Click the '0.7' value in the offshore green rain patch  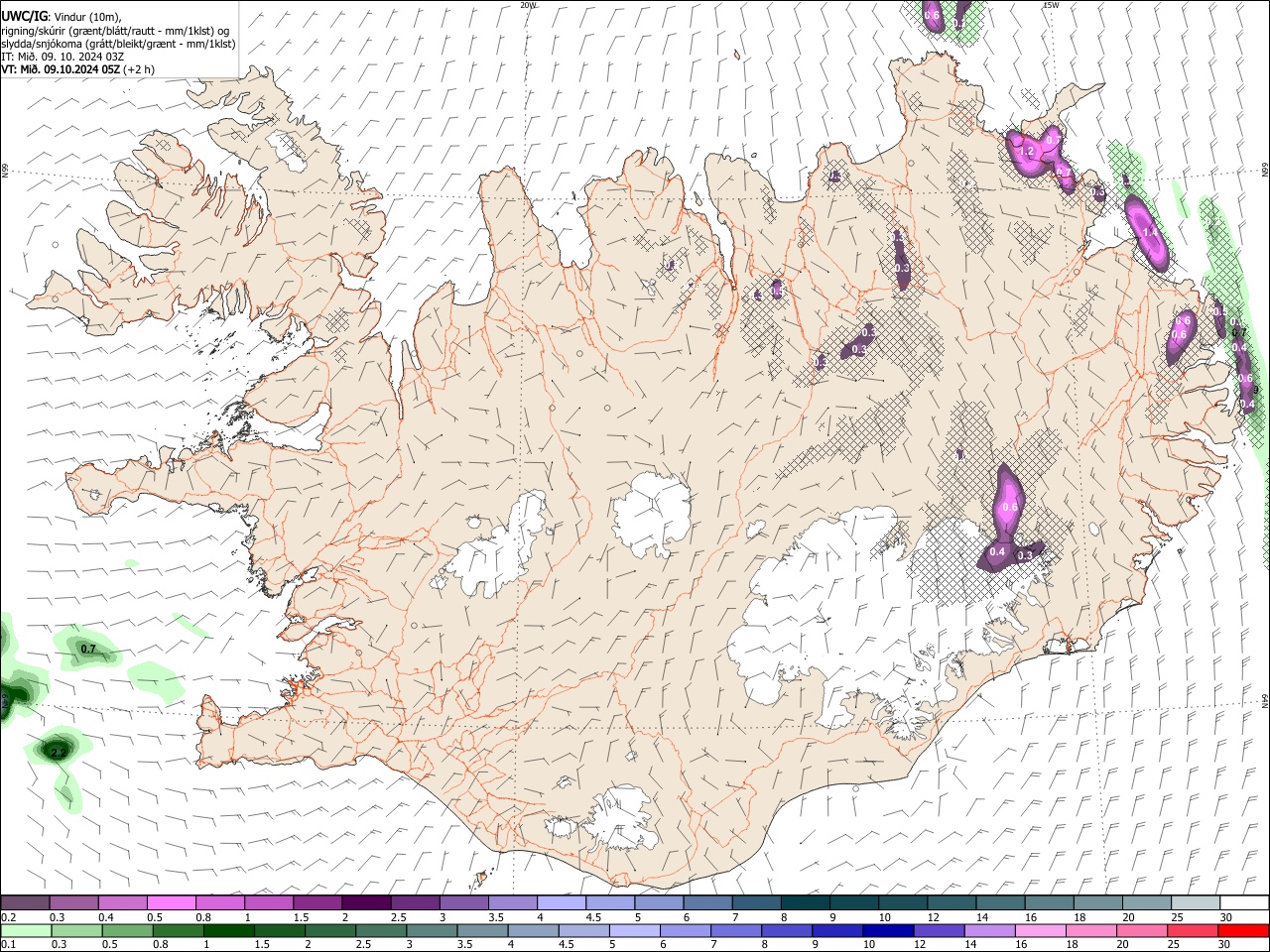click(88, 650)
